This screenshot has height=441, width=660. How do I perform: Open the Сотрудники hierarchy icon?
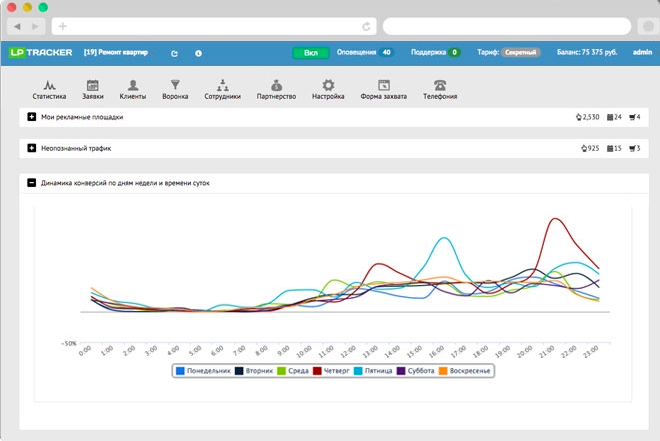point(223,86)
